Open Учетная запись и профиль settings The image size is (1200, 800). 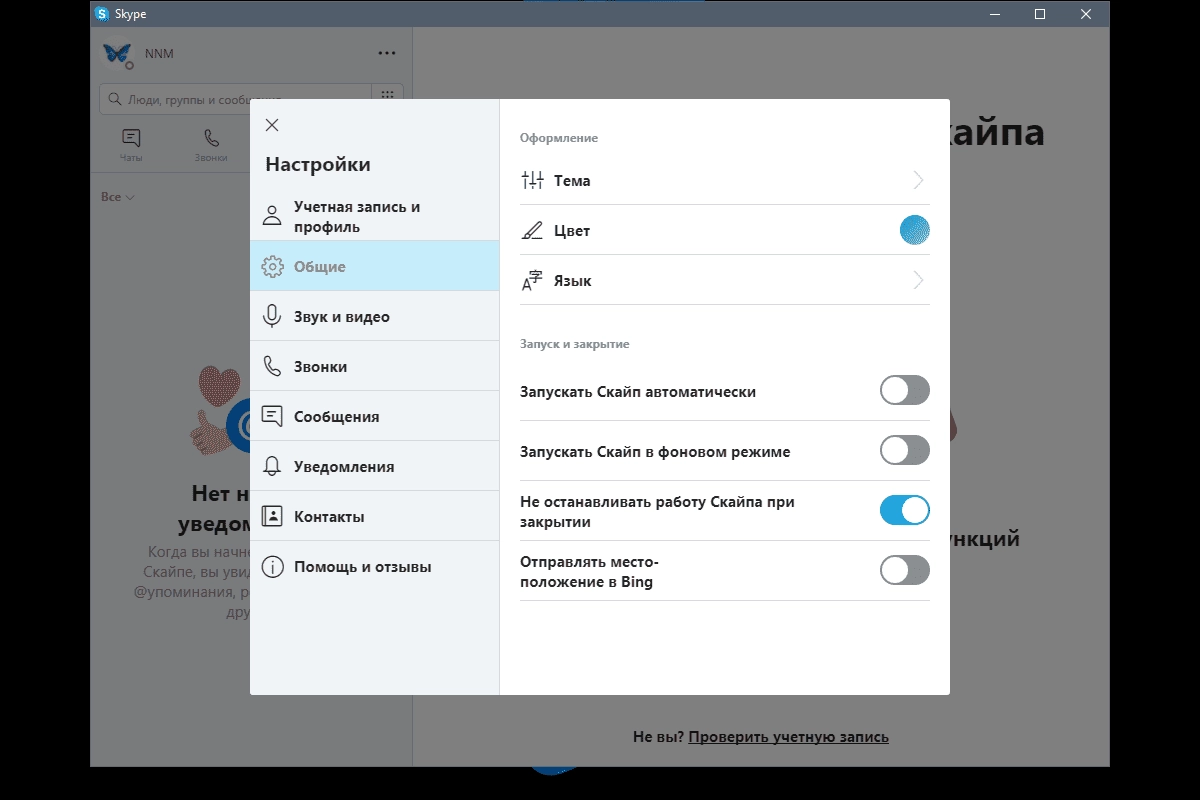[374, 216]
